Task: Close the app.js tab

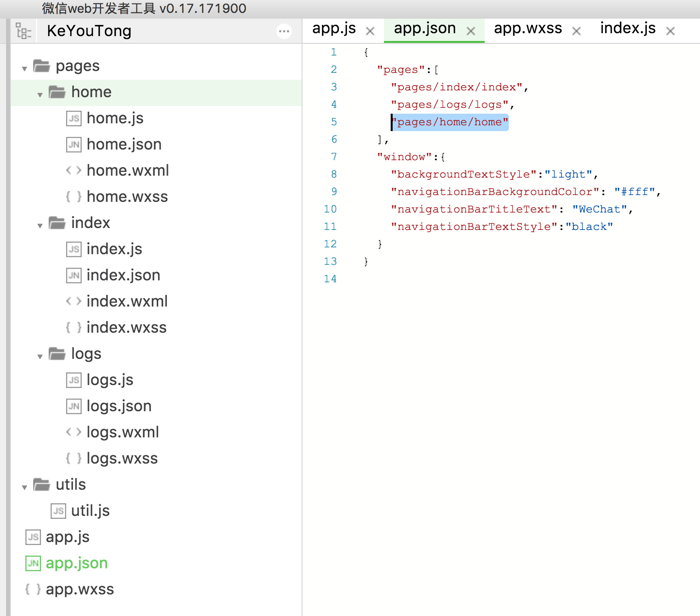Action: tap(370, 31)
